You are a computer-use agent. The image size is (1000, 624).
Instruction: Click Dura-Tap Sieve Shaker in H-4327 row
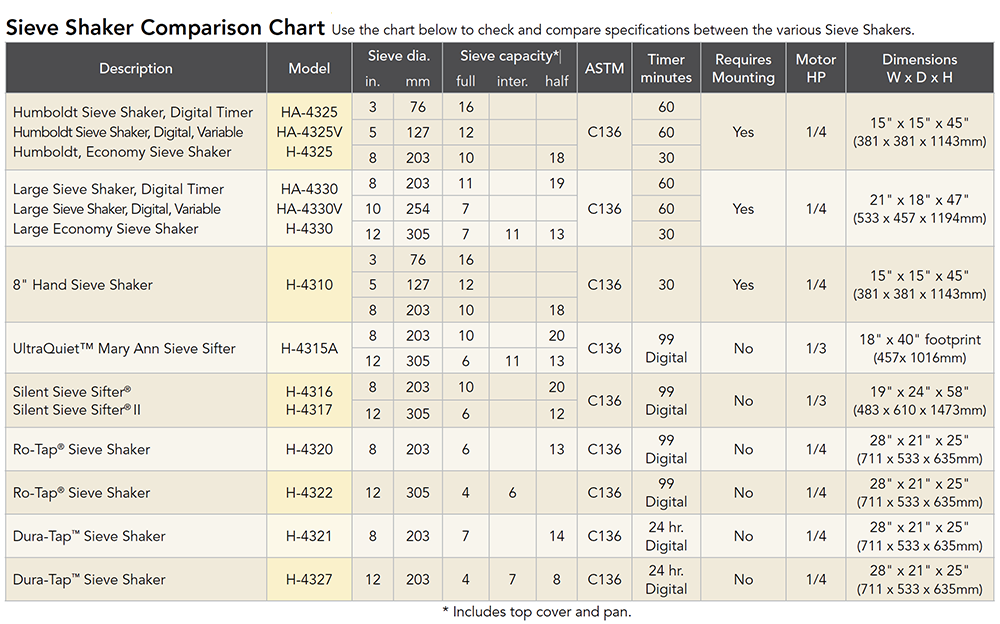(x=89, y=580)
